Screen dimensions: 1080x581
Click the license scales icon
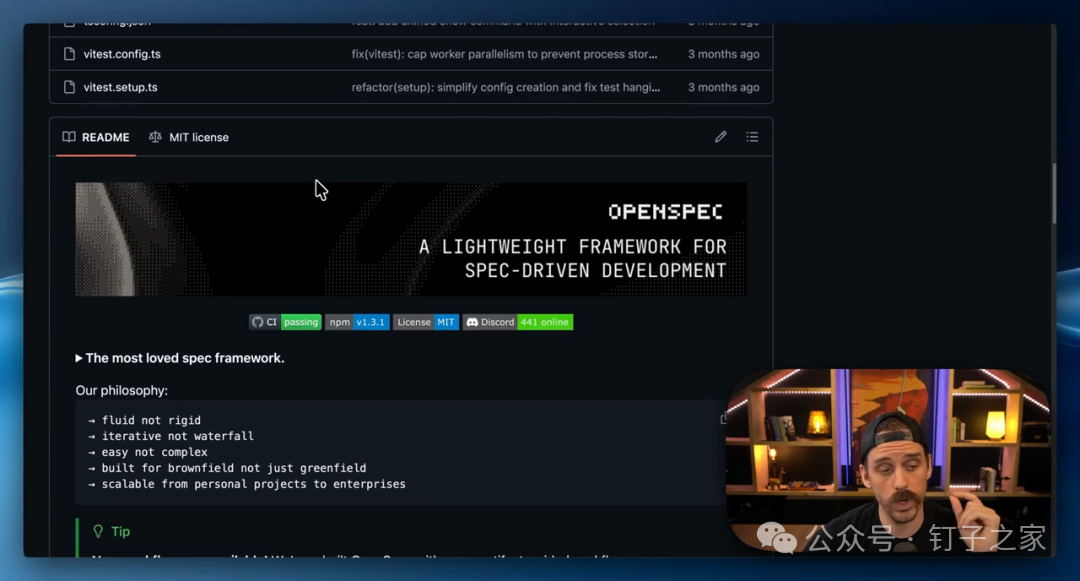tap(156, 137)
